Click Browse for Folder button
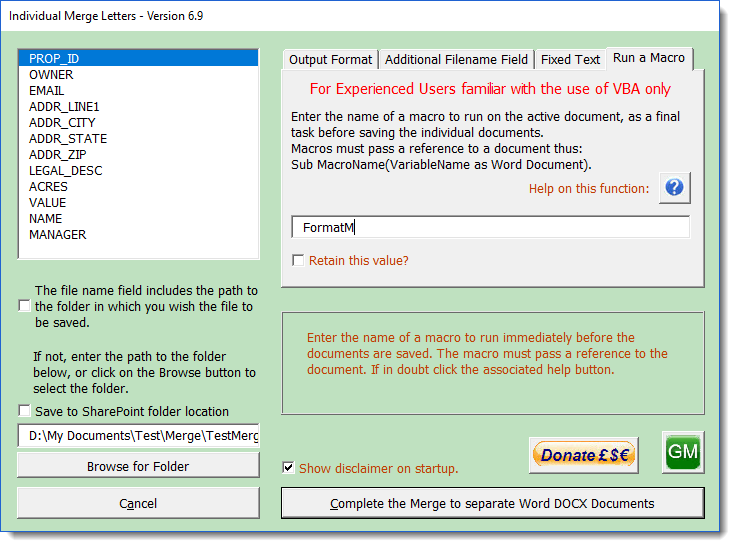The width and height of the screenshot is (735, 547). point(138,466)
